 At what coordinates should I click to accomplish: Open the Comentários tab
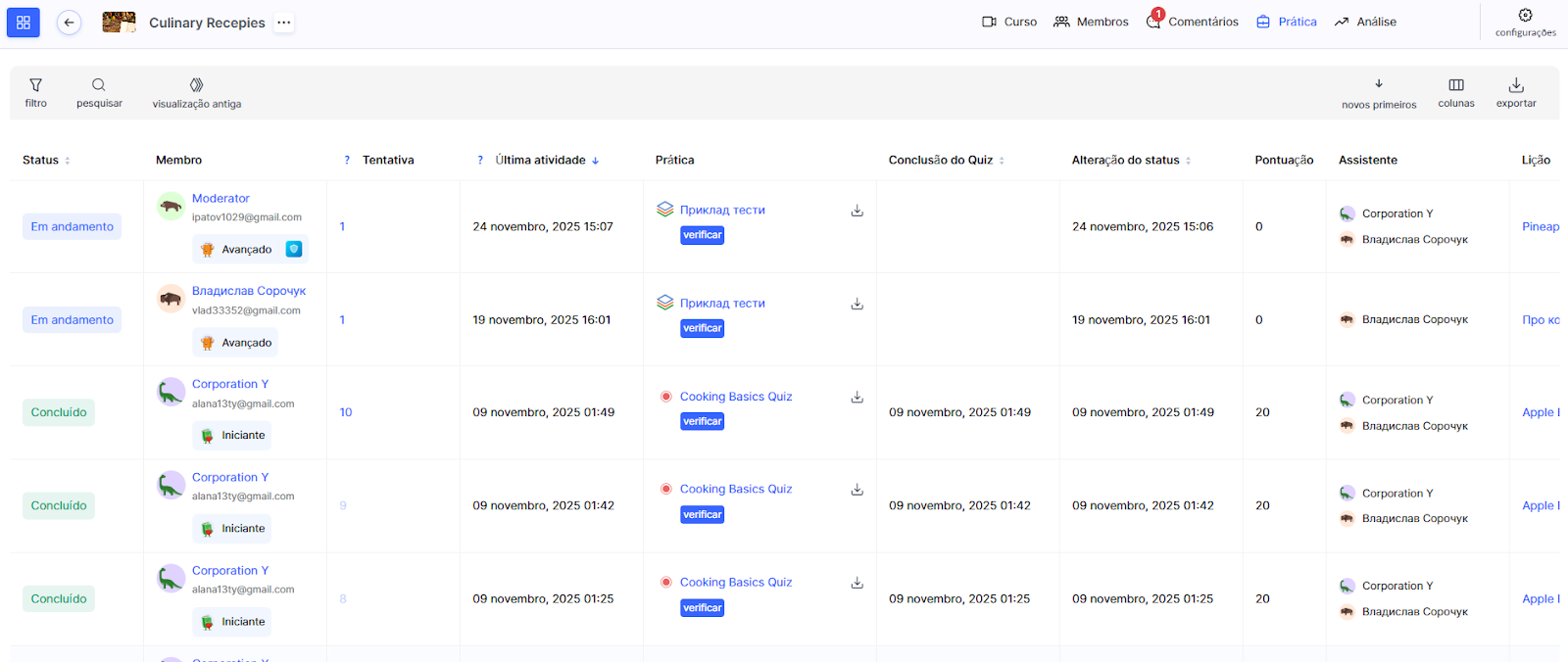coord(1193,22)
